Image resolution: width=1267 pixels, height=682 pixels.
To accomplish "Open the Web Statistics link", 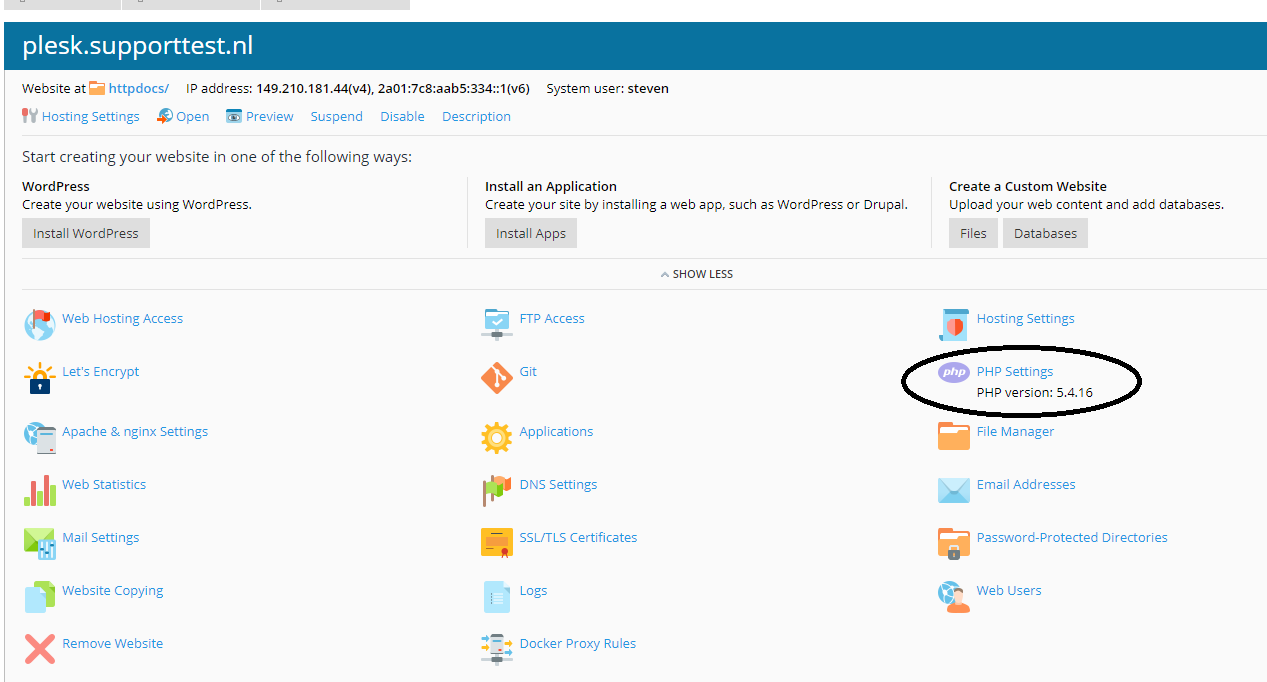I will 104,484.
